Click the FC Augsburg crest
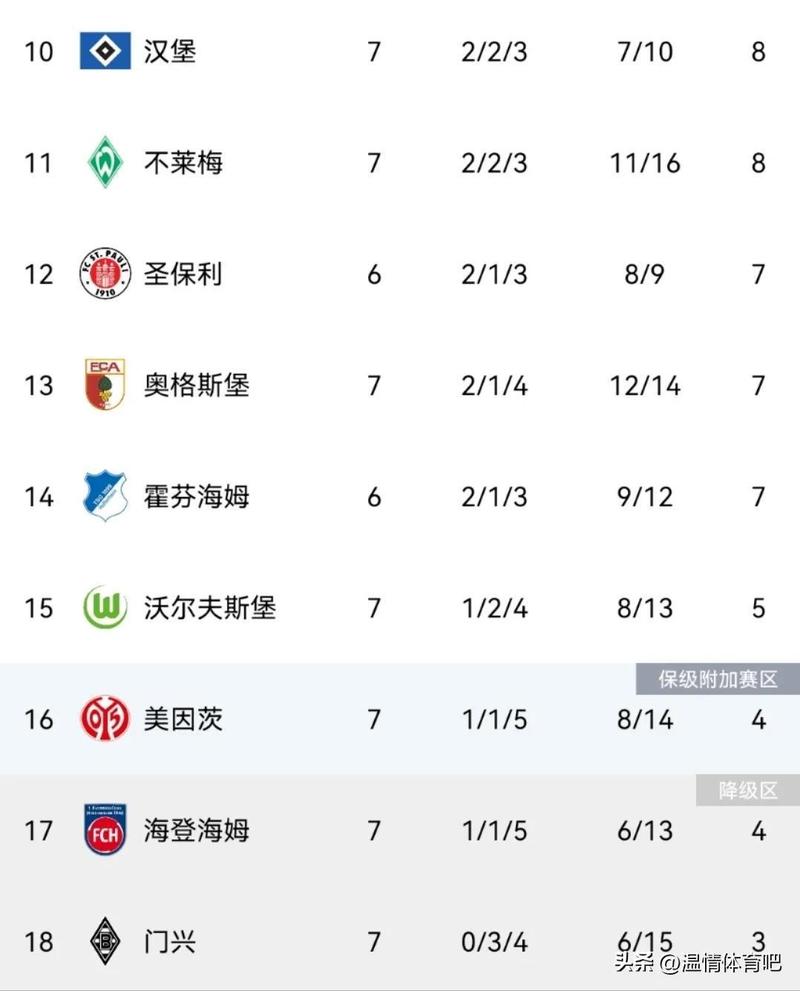This screenshot has width=800, height=991. [105, 385]
